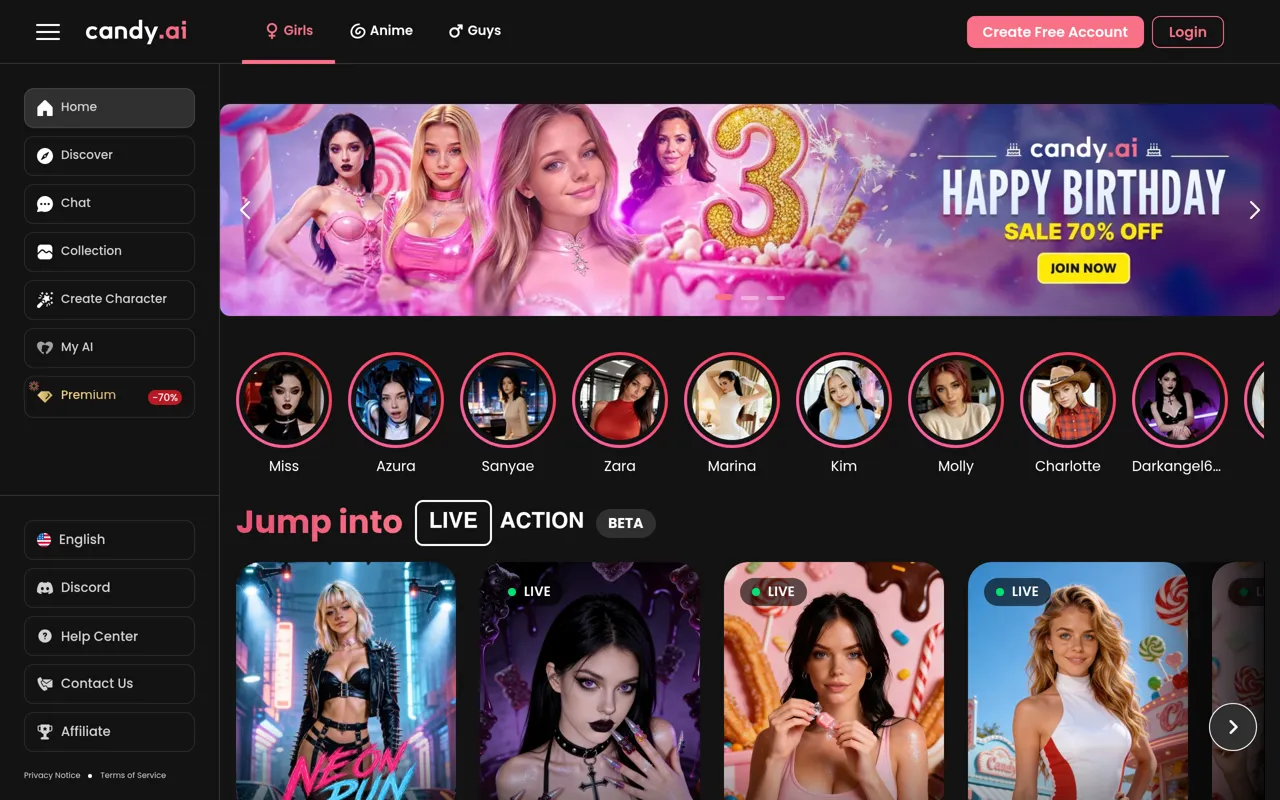1280x800 pixels.
Task: Open Miss character avatar
Action: (284, 400)
